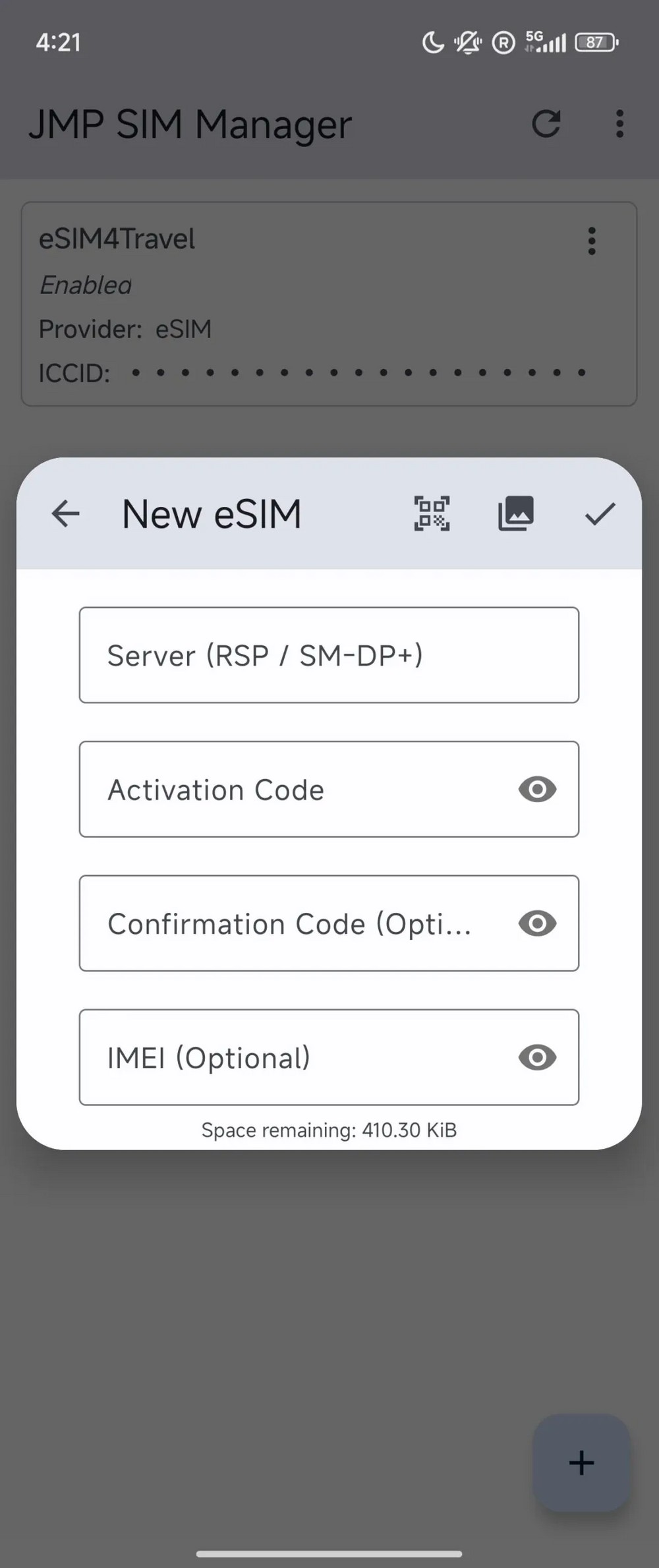
Task: Go back from the New eSIM dialog
Action: (65, 513)
